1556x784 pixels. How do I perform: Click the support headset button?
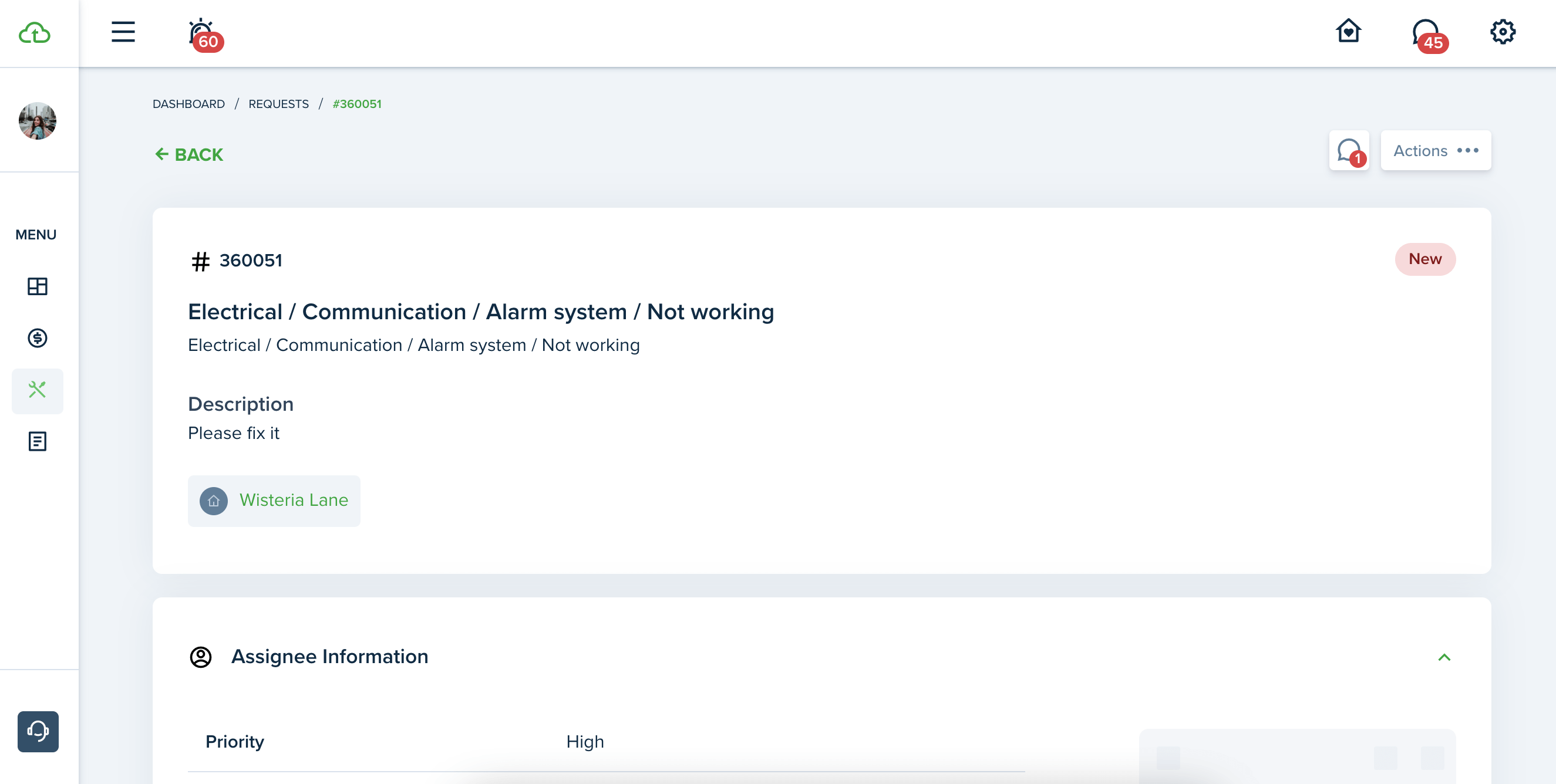[38, 732]
